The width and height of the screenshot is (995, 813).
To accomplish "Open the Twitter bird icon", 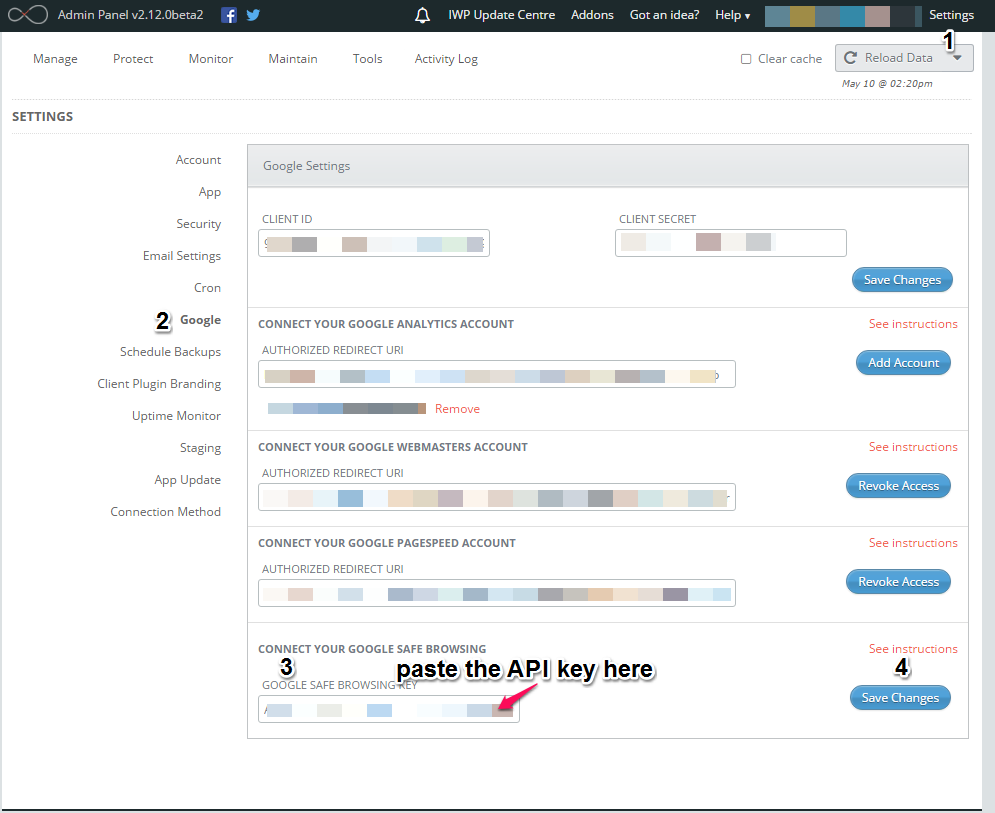I will pos(253,15).
